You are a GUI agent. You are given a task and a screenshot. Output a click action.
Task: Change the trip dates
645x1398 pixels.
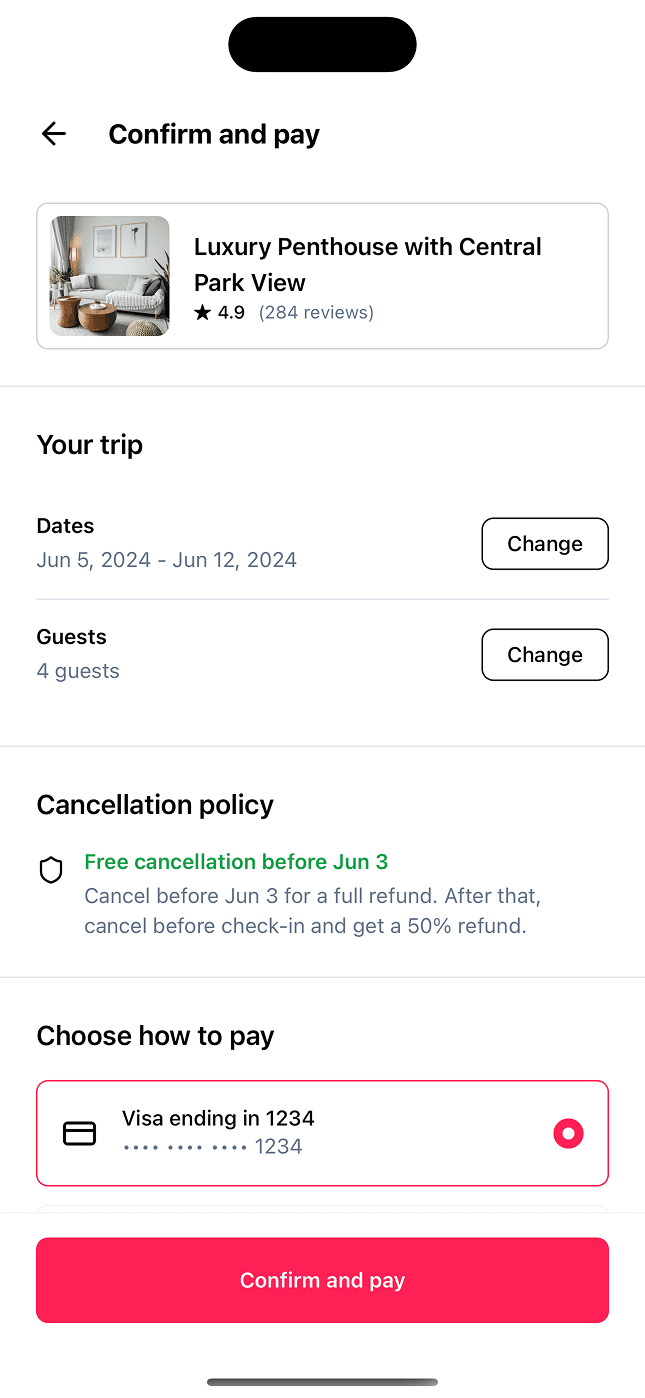[x=544, y=544]
